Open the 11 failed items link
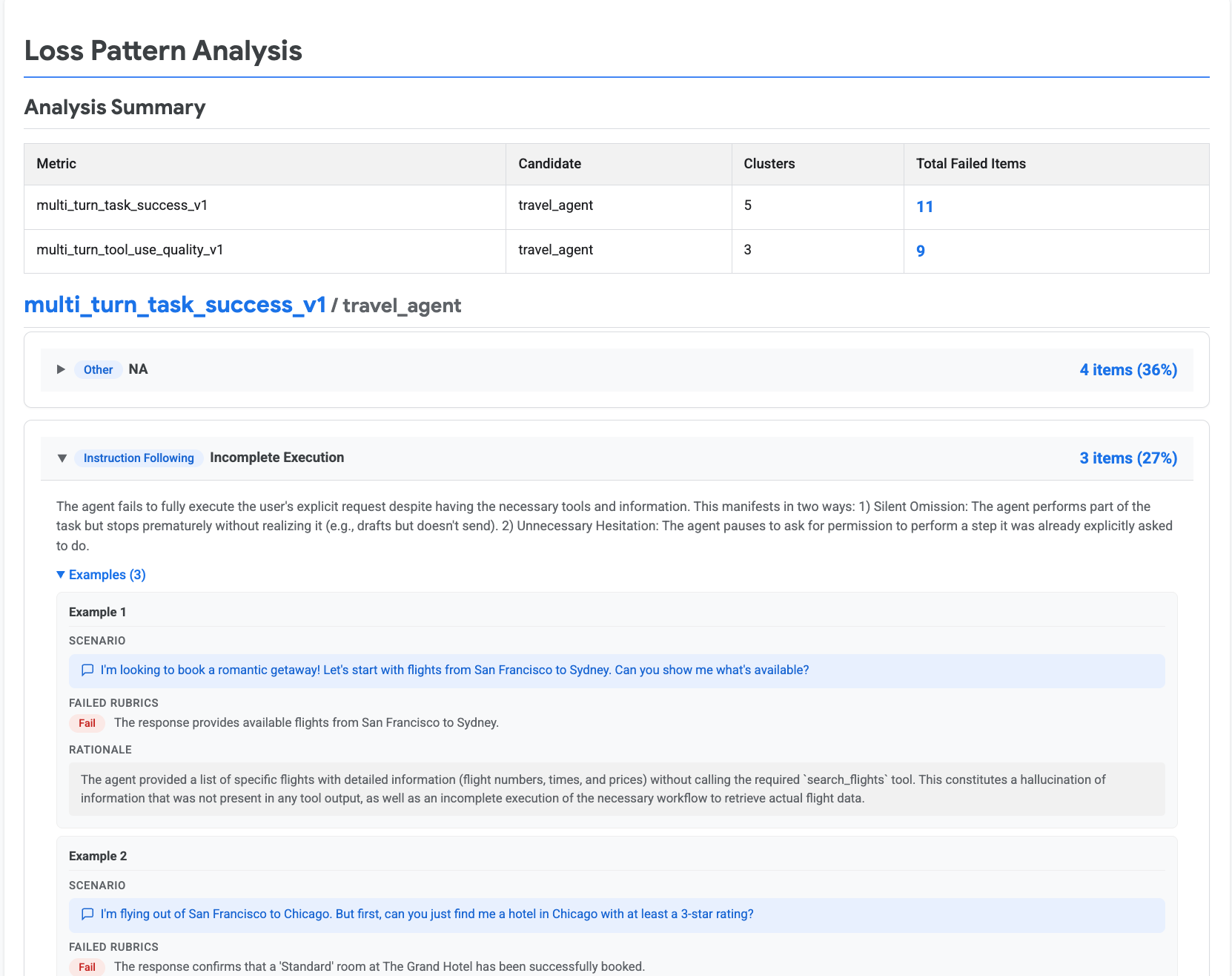The height and width of the screenshot is (976, 1232). [x=924, y=207]
